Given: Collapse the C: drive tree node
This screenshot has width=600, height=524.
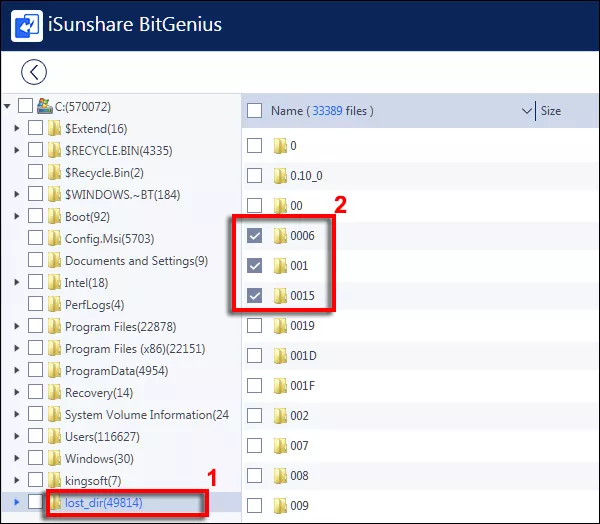Looking at the screenshot, I should tap(7, 106).
